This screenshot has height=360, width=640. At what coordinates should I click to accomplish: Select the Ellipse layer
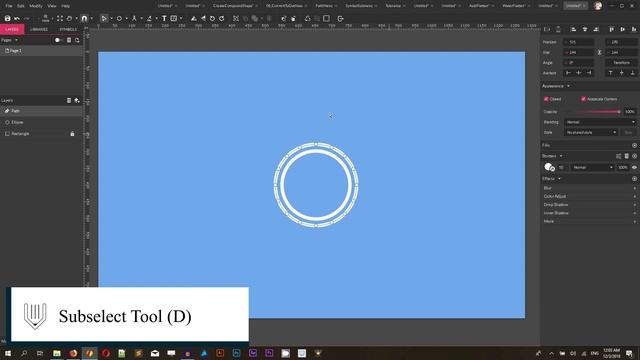tap(41, 122)
